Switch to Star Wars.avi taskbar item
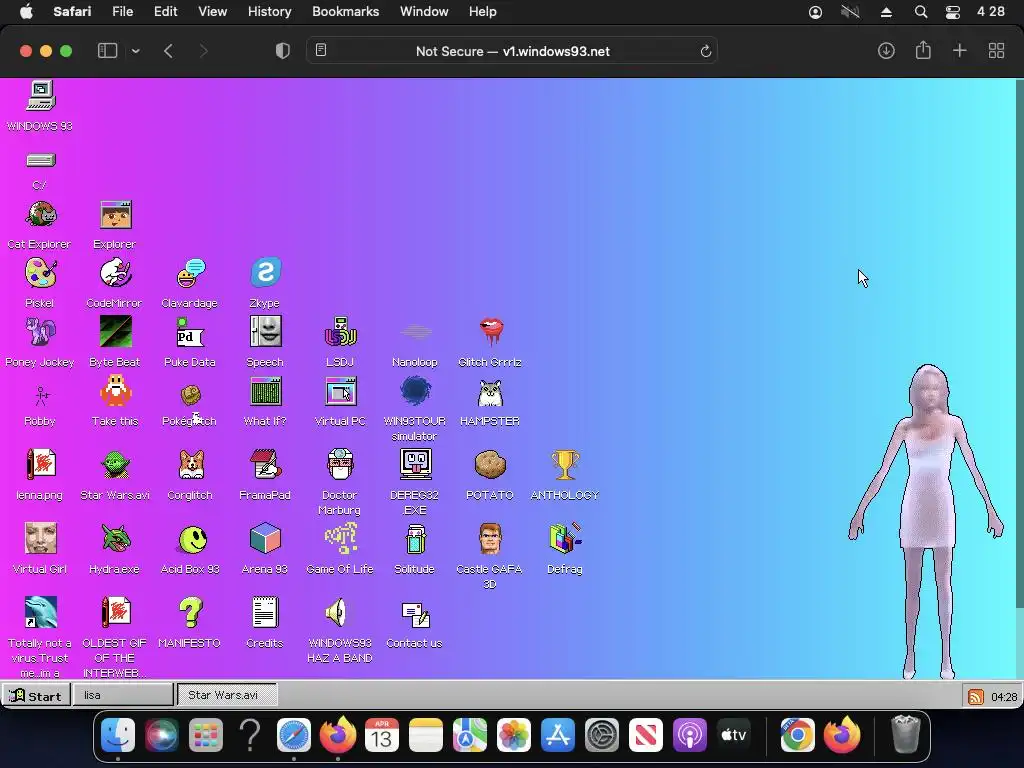This screenshot has width=1024, height=768. pos(227,695)
